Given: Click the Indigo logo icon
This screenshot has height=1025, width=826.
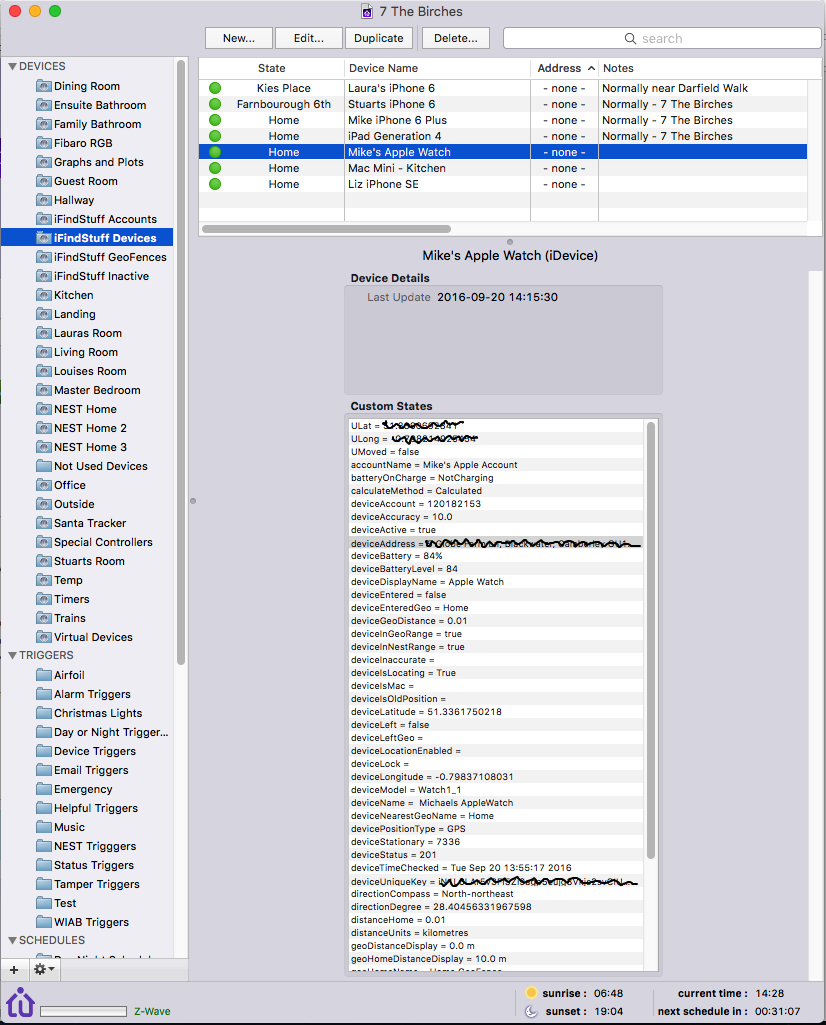Looking at the screenshot, I should (20, 1002).
